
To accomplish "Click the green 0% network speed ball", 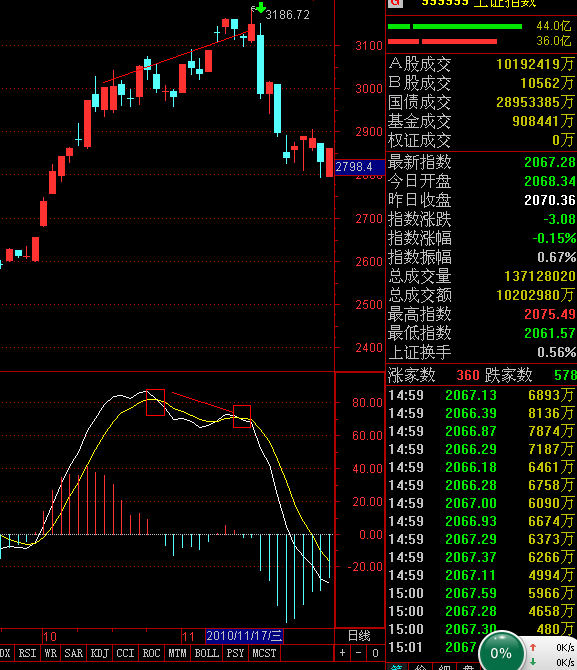I will click(x=501, y=652).
